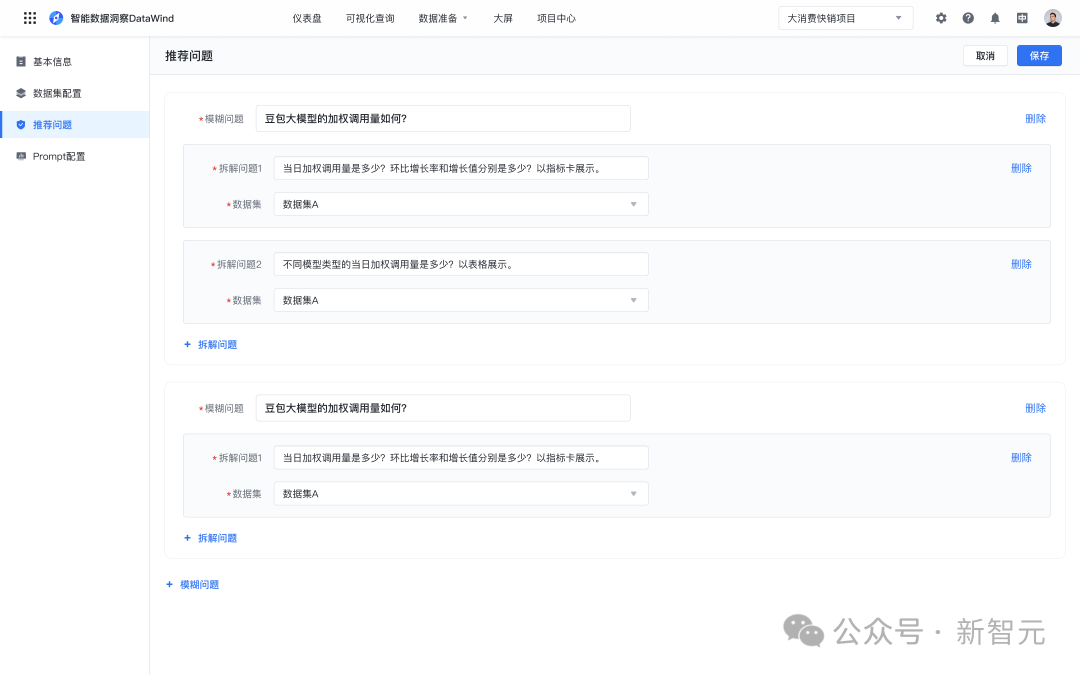The image size is (1080, 675).
Task: Click the DataWind logo icon
Action: (56, 18)
